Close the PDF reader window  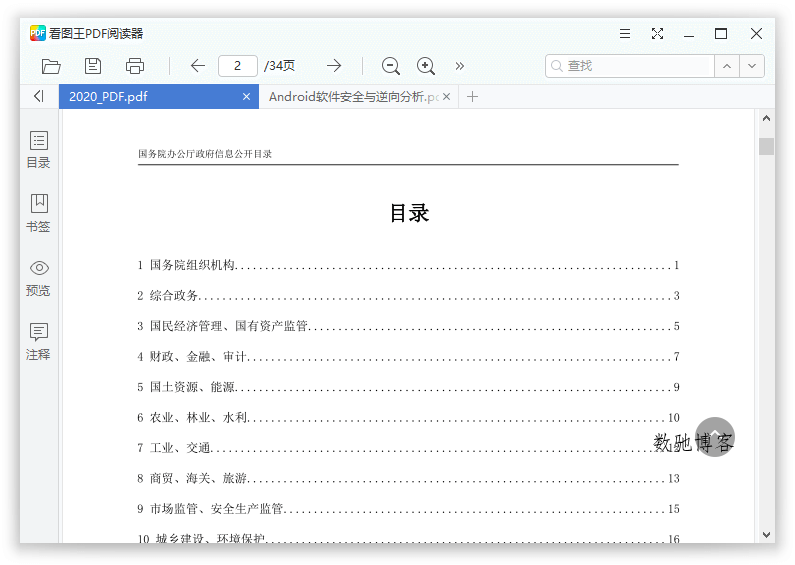[756, 34]
